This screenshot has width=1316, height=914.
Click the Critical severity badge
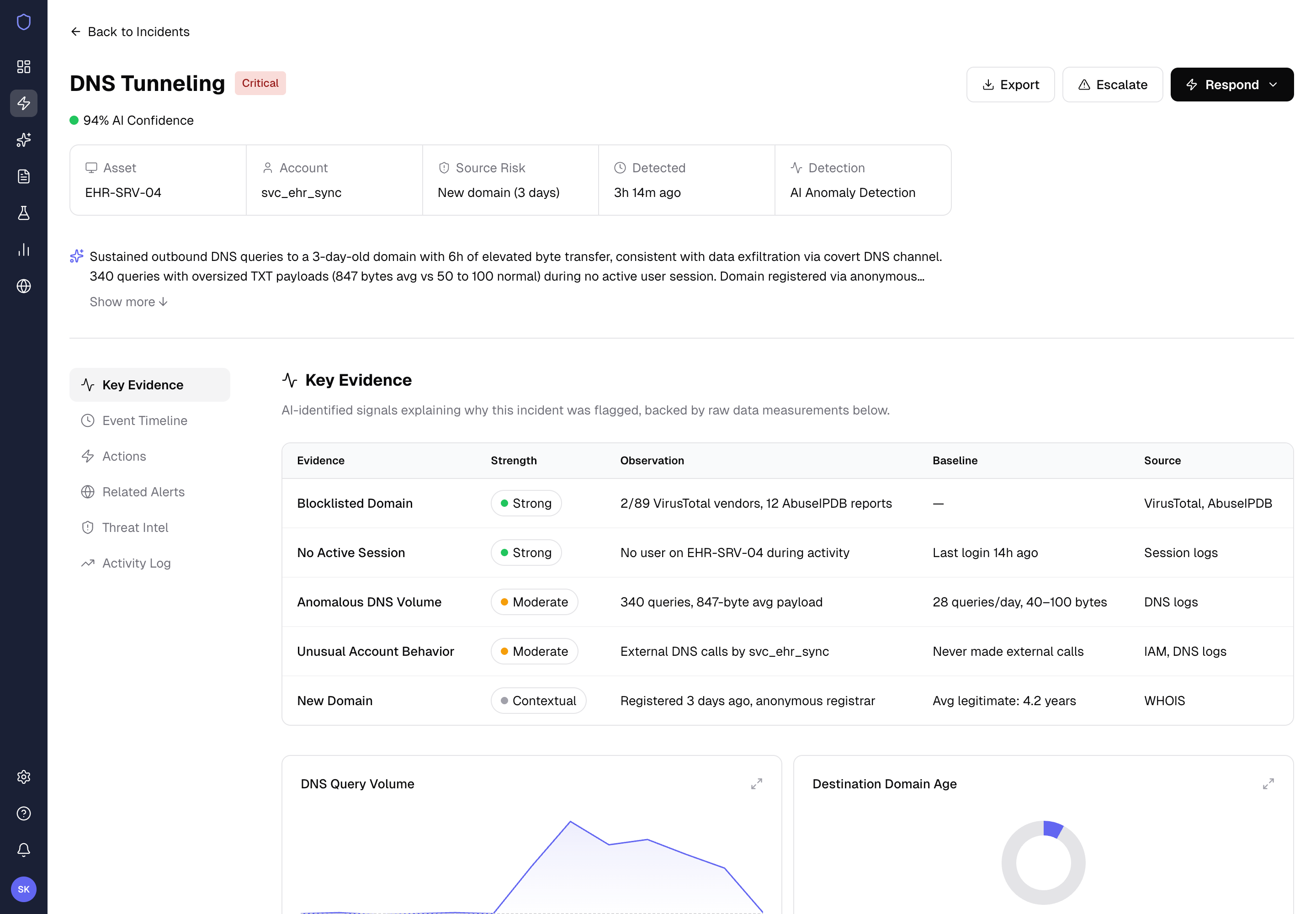260,83
